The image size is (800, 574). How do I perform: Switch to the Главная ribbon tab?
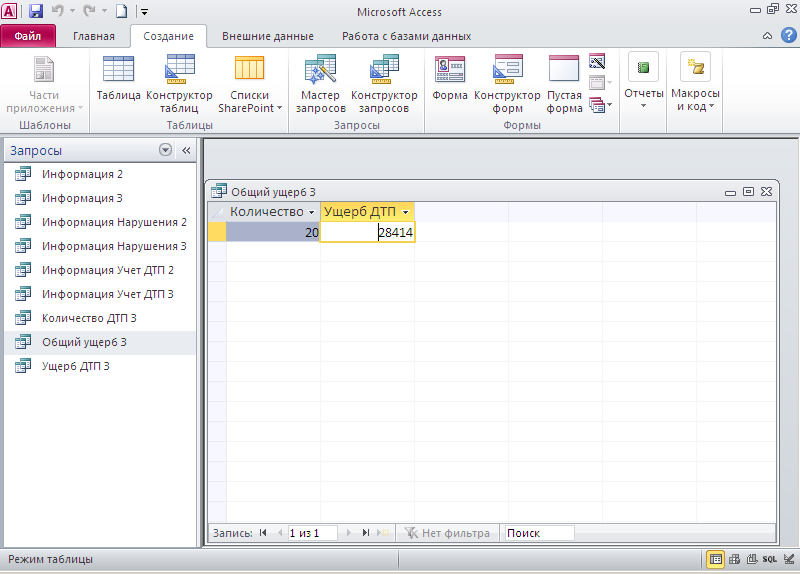pyautogui.click(x=94, y=36)
